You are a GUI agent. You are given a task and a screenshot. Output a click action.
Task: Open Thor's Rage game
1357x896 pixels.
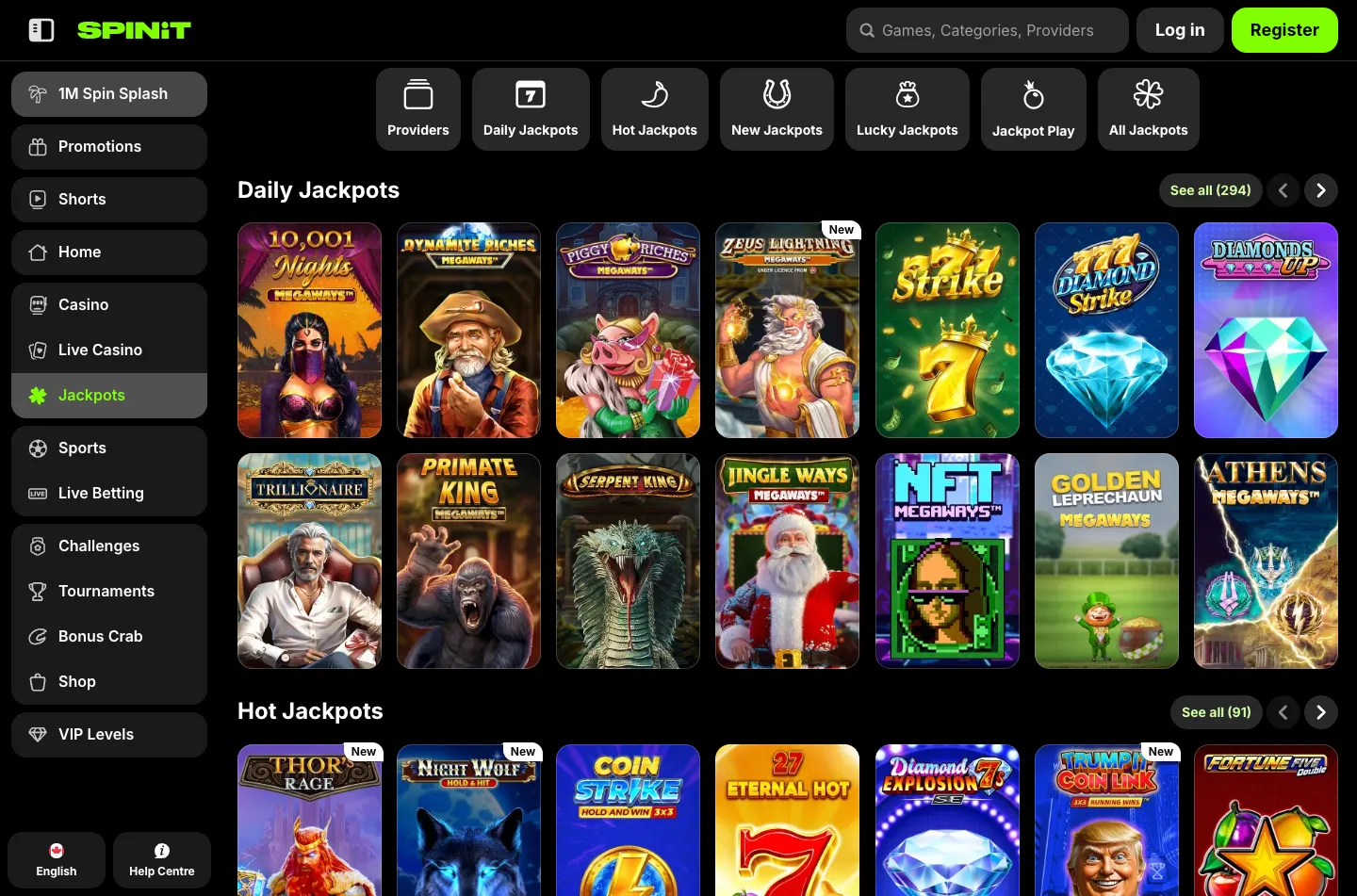pos(309,821)
